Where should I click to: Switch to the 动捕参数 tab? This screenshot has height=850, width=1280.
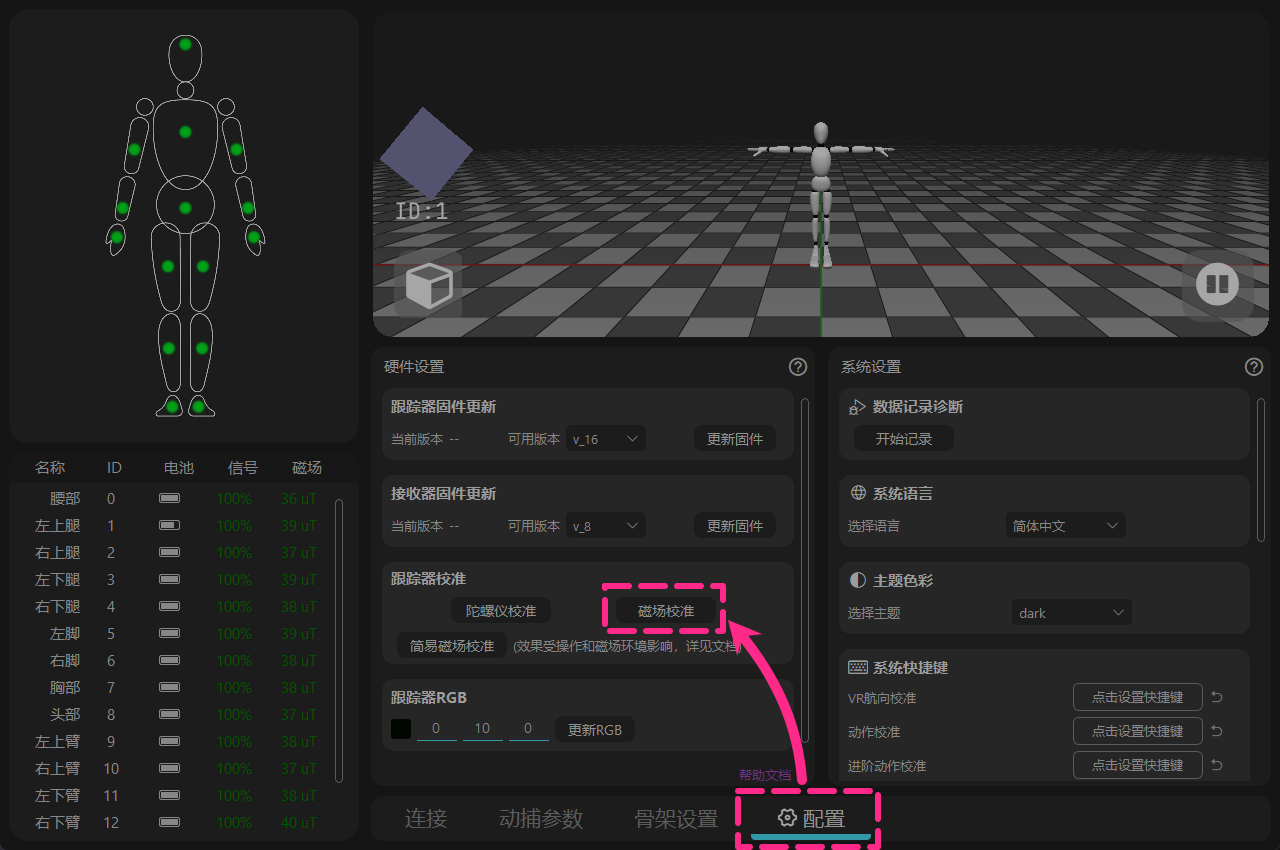[x=541, y=819]
